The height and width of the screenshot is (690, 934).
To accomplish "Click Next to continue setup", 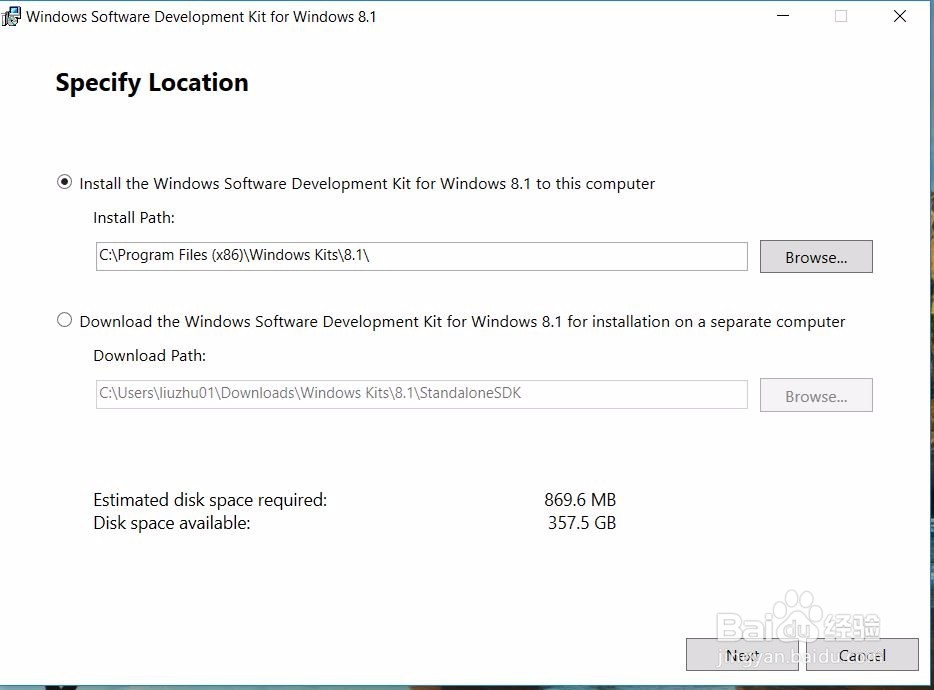I will (x=742, y=655).
